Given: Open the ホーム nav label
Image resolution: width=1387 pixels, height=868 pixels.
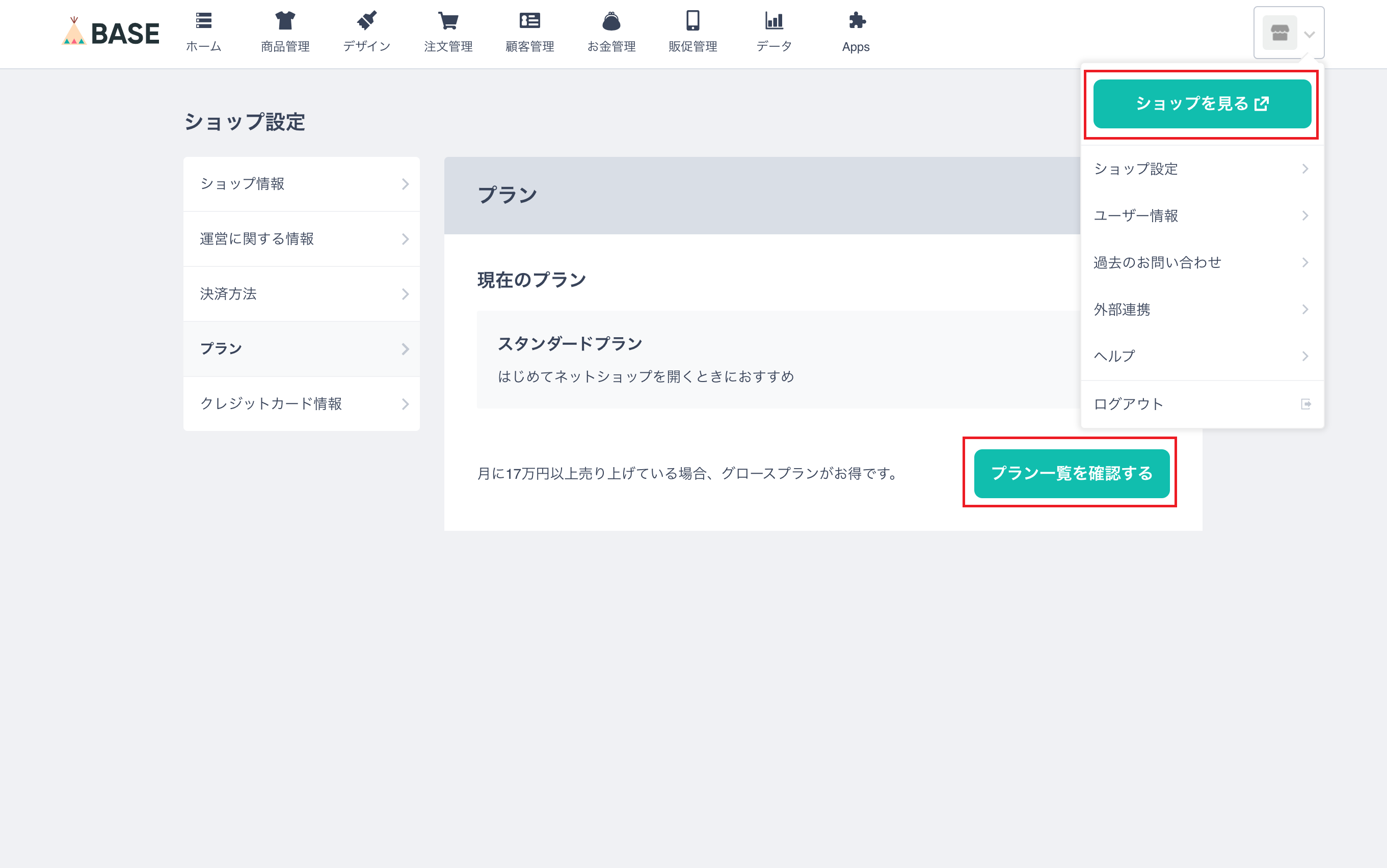Looking at the screenshot, I should coord(204,46).
